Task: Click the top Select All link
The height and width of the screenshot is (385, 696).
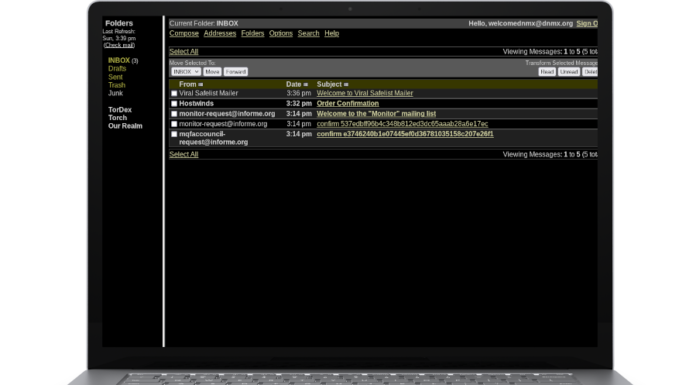Action: [x=184, y=52]
